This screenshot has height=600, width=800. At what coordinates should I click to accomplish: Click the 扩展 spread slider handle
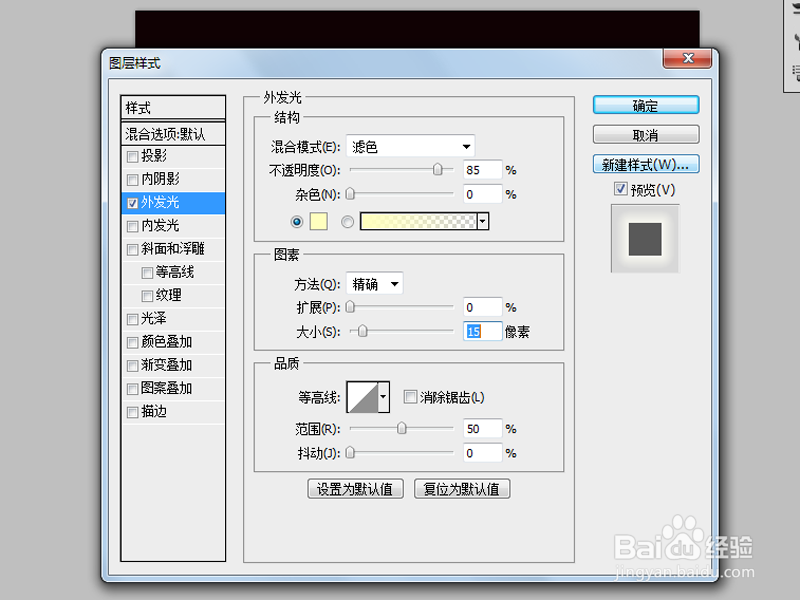(x=350, y=307)
